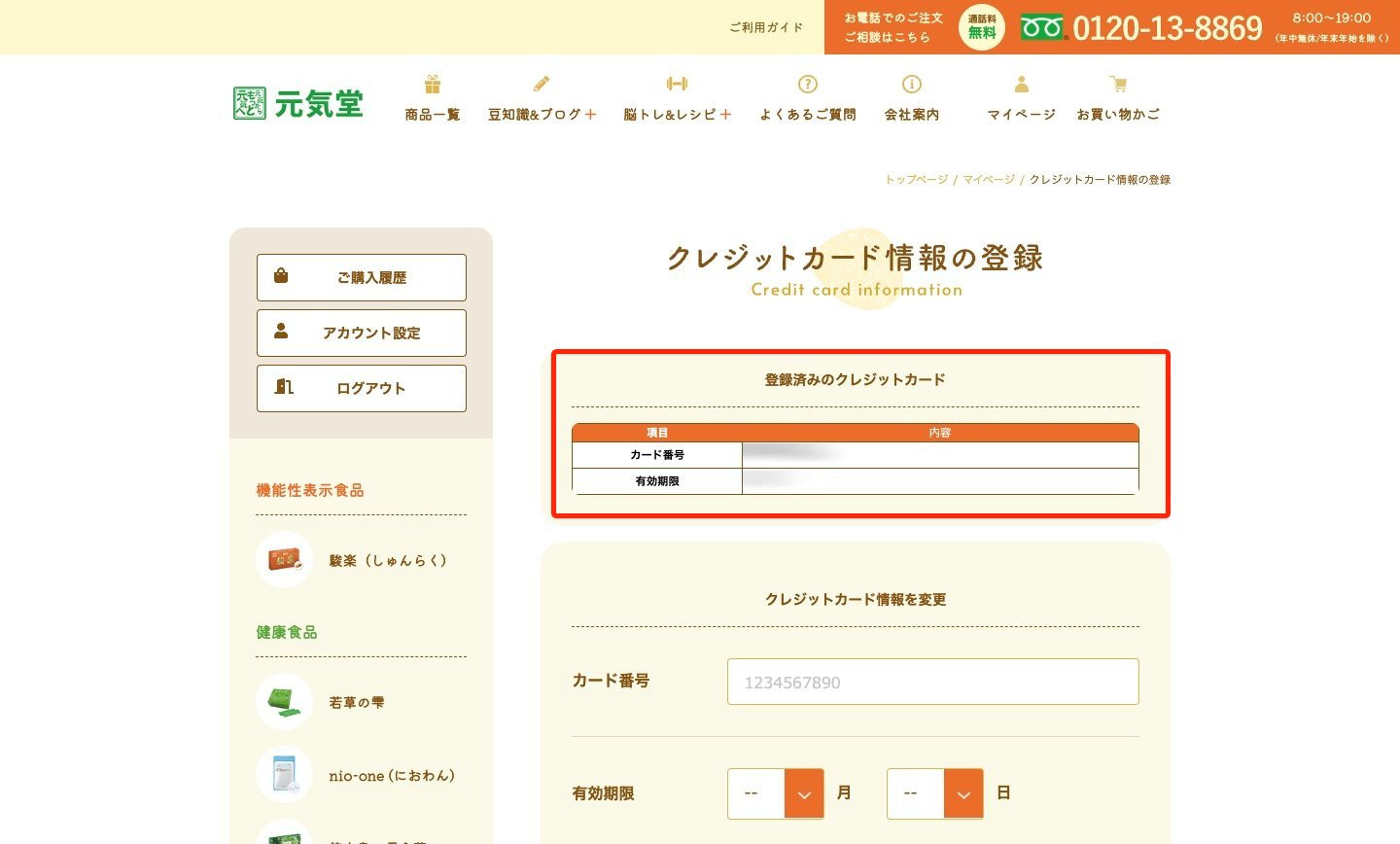Click the カード番号 input field
The height and width of the screenshot is (844, 1400).
click(933, 682)
